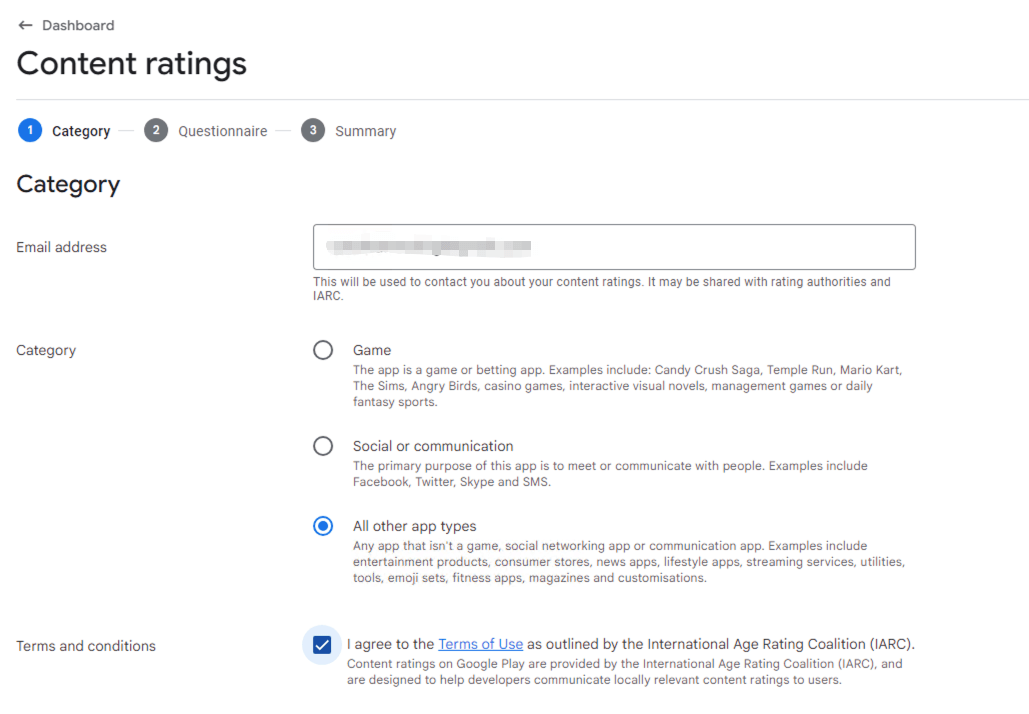Click the Game category description paragraph

click(626, 386)
